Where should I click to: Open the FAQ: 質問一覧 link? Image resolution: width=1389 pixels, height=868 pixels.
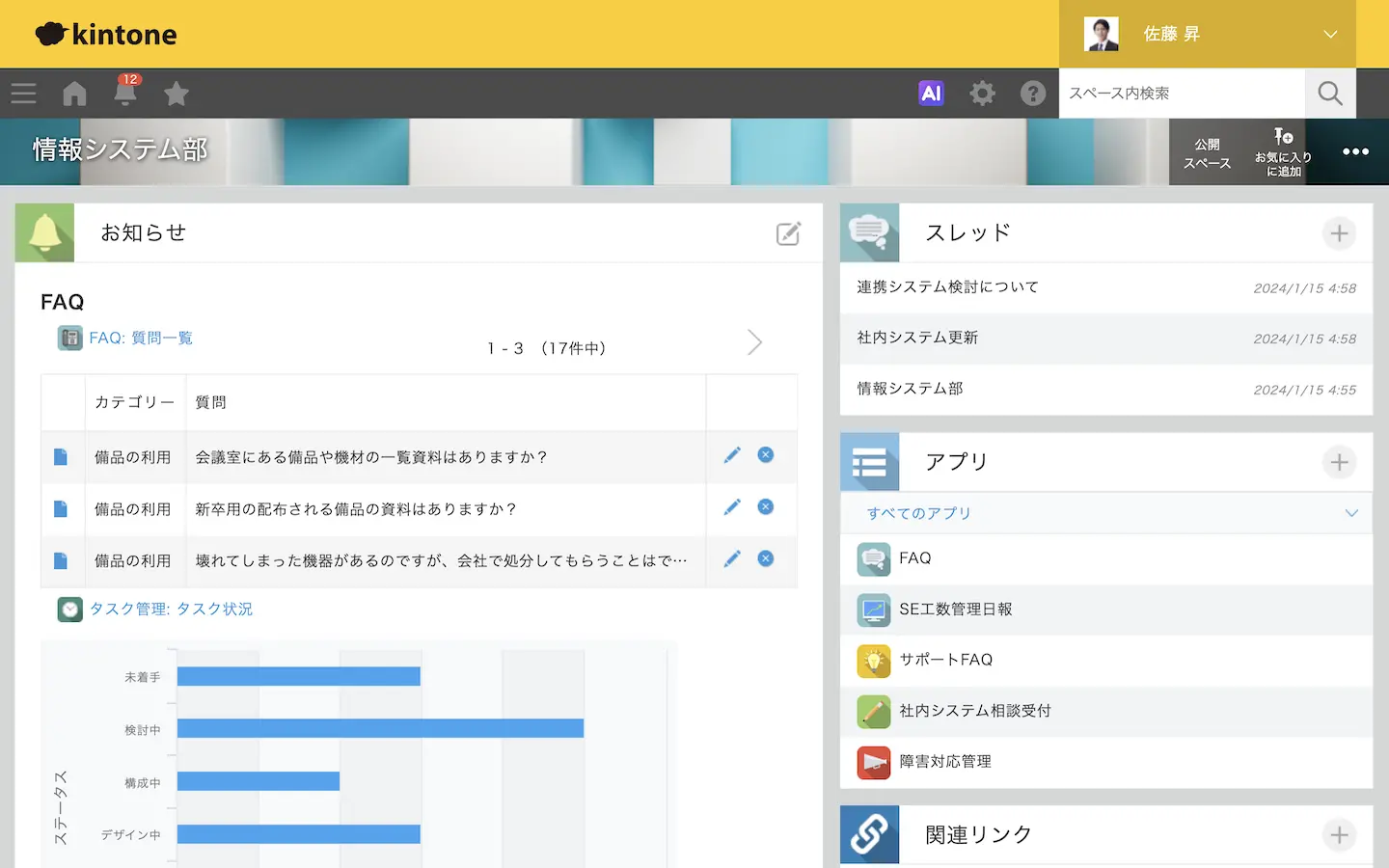click(x=141, y=338)
